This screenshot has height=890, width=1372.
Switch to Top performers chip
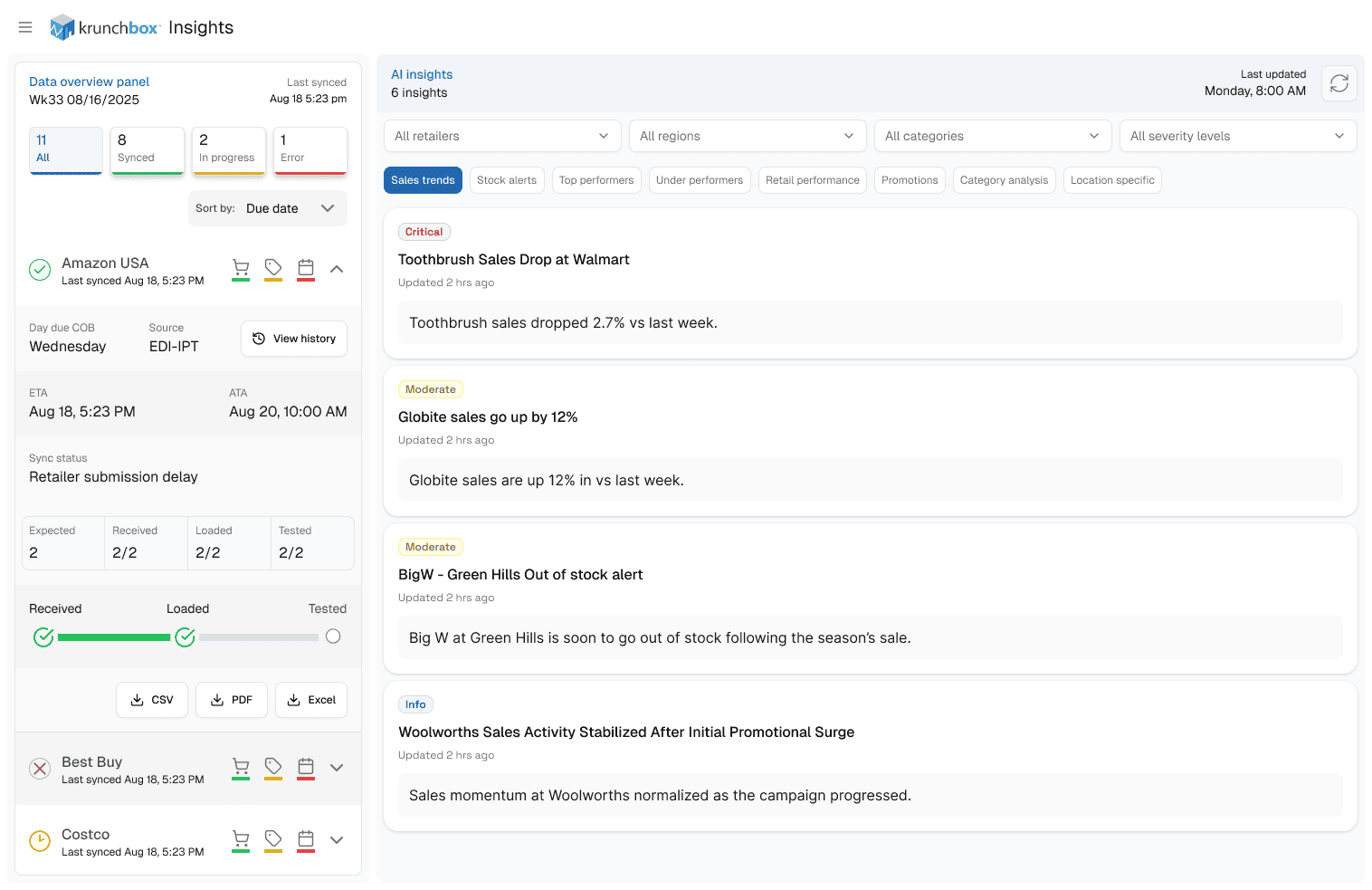click(596, 180)
